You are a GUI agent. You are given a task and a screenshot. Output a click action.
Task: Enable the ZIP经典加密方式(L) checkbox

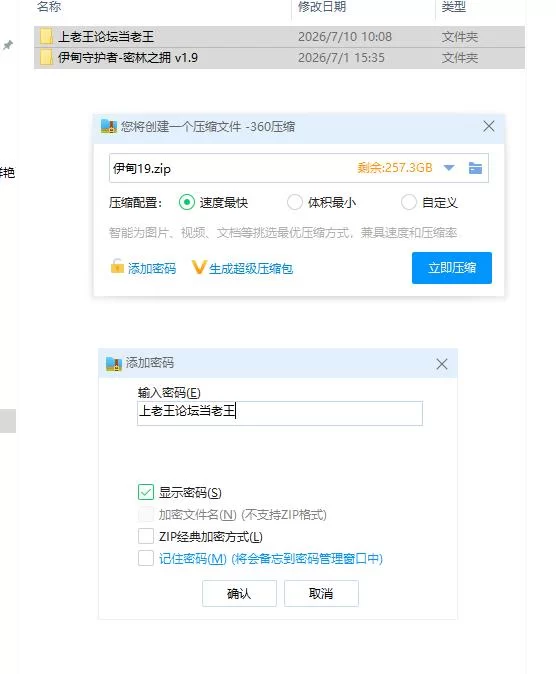click(146, 536)
